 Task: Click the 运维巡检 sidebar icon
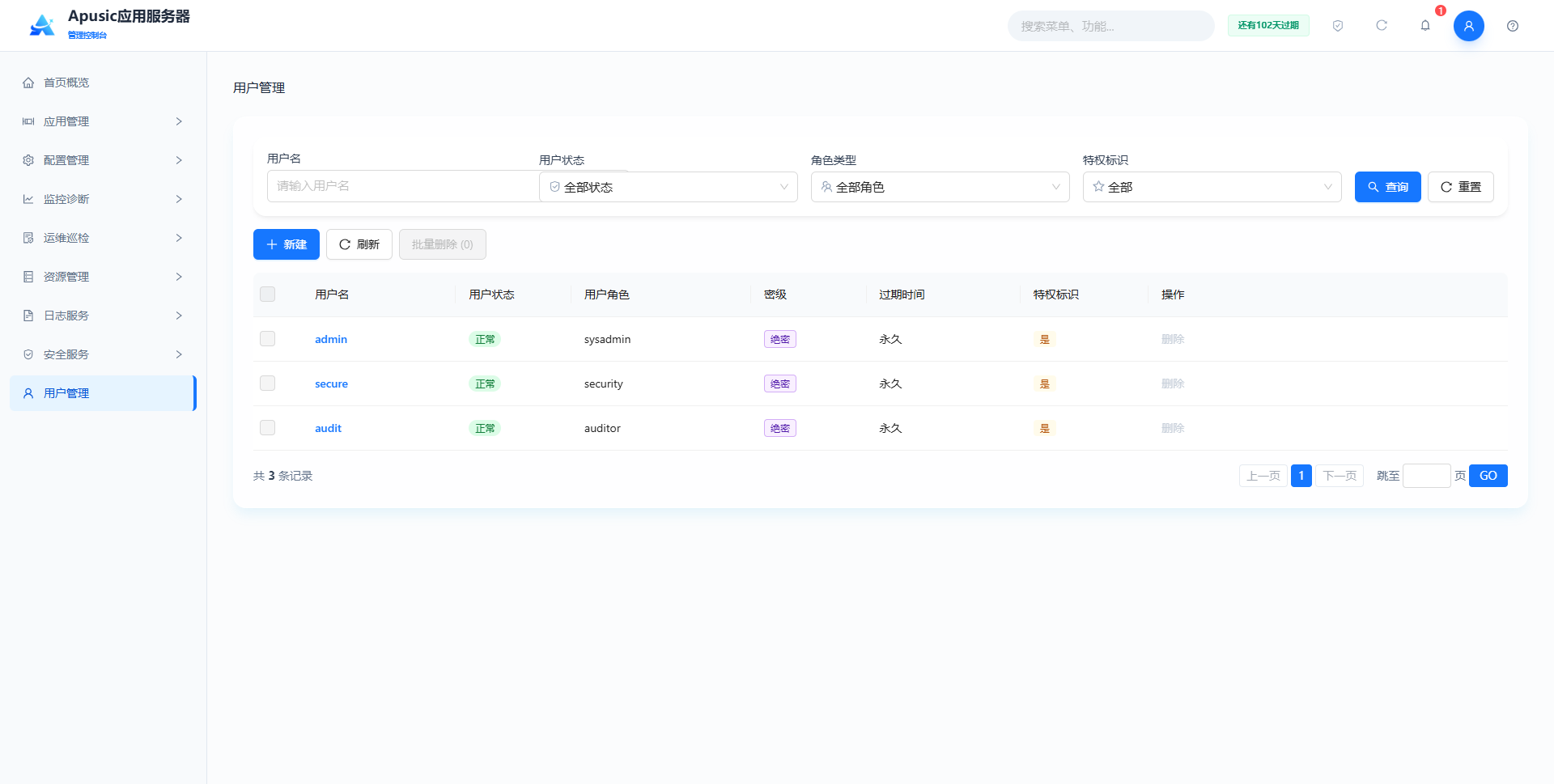pyautogui.click(x=28, y=238)
